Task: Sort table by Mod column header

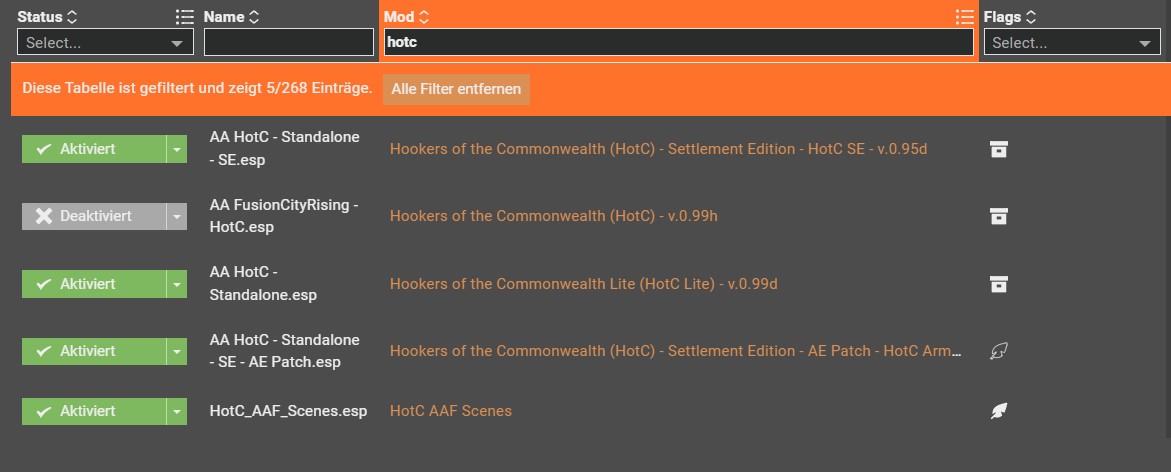Action: (x=406, y=17)
